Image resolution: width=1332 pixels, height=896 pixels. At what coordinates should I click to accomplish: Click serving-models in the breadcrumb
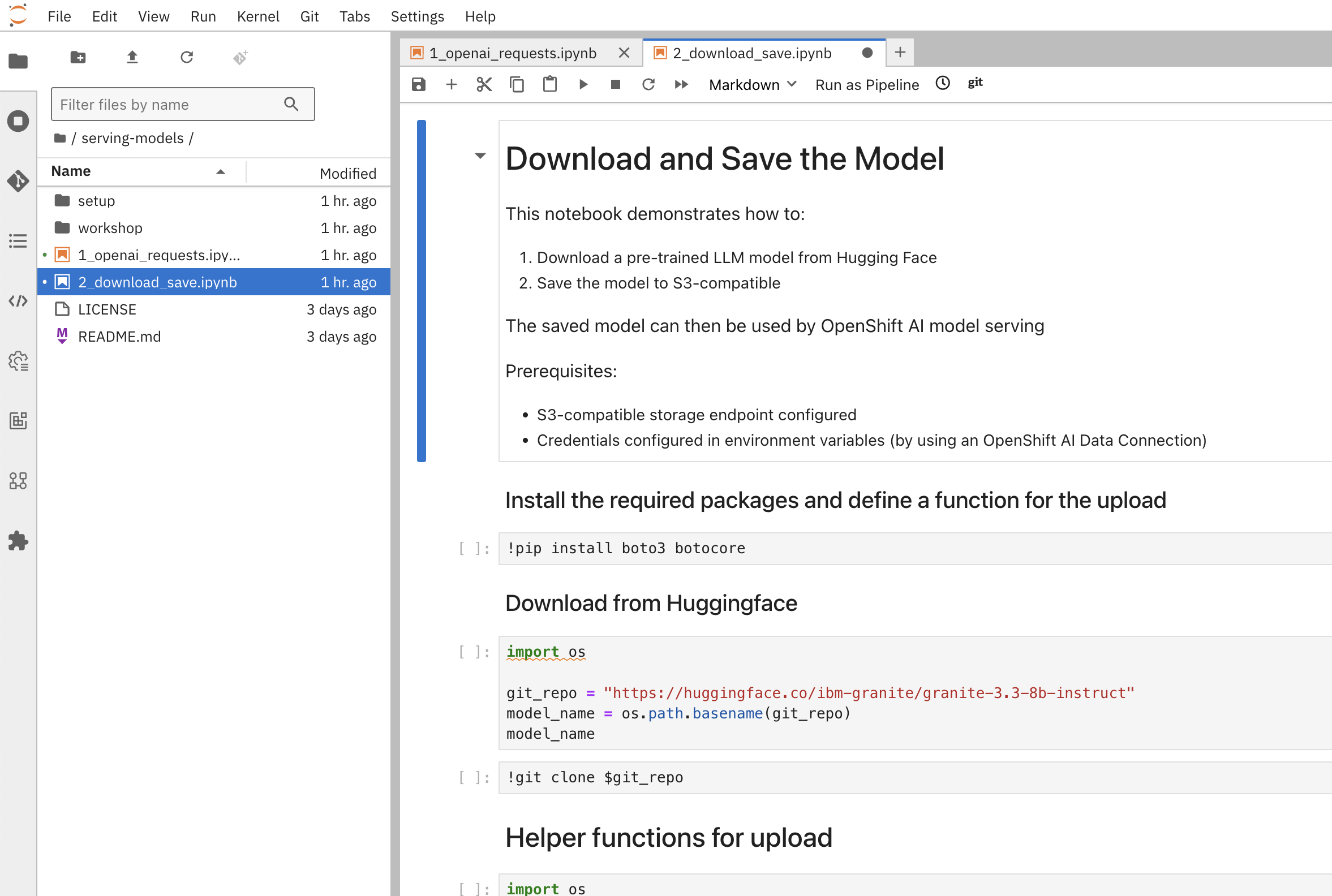(132, 138)
